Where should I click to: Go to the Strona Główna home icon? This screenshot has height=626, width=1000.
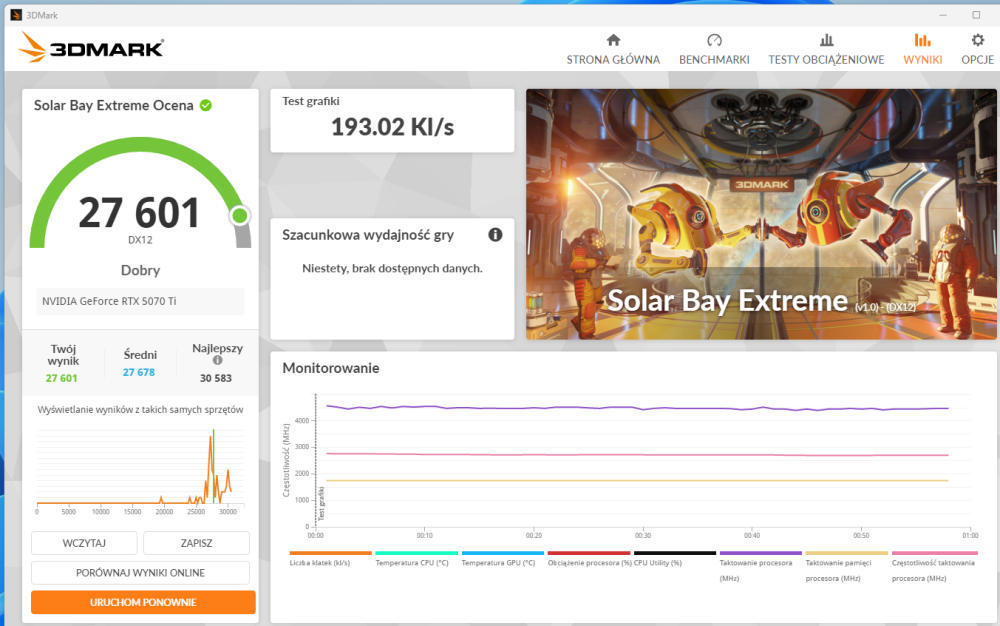[x=613, y=40]
